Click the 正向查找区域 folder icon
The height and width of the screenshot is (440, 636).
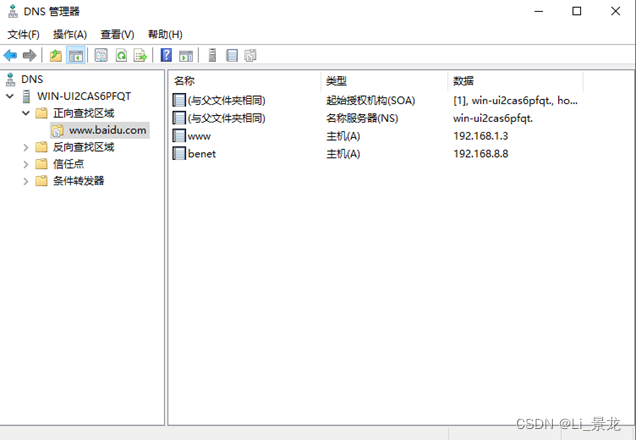click(x=41, y=113)
